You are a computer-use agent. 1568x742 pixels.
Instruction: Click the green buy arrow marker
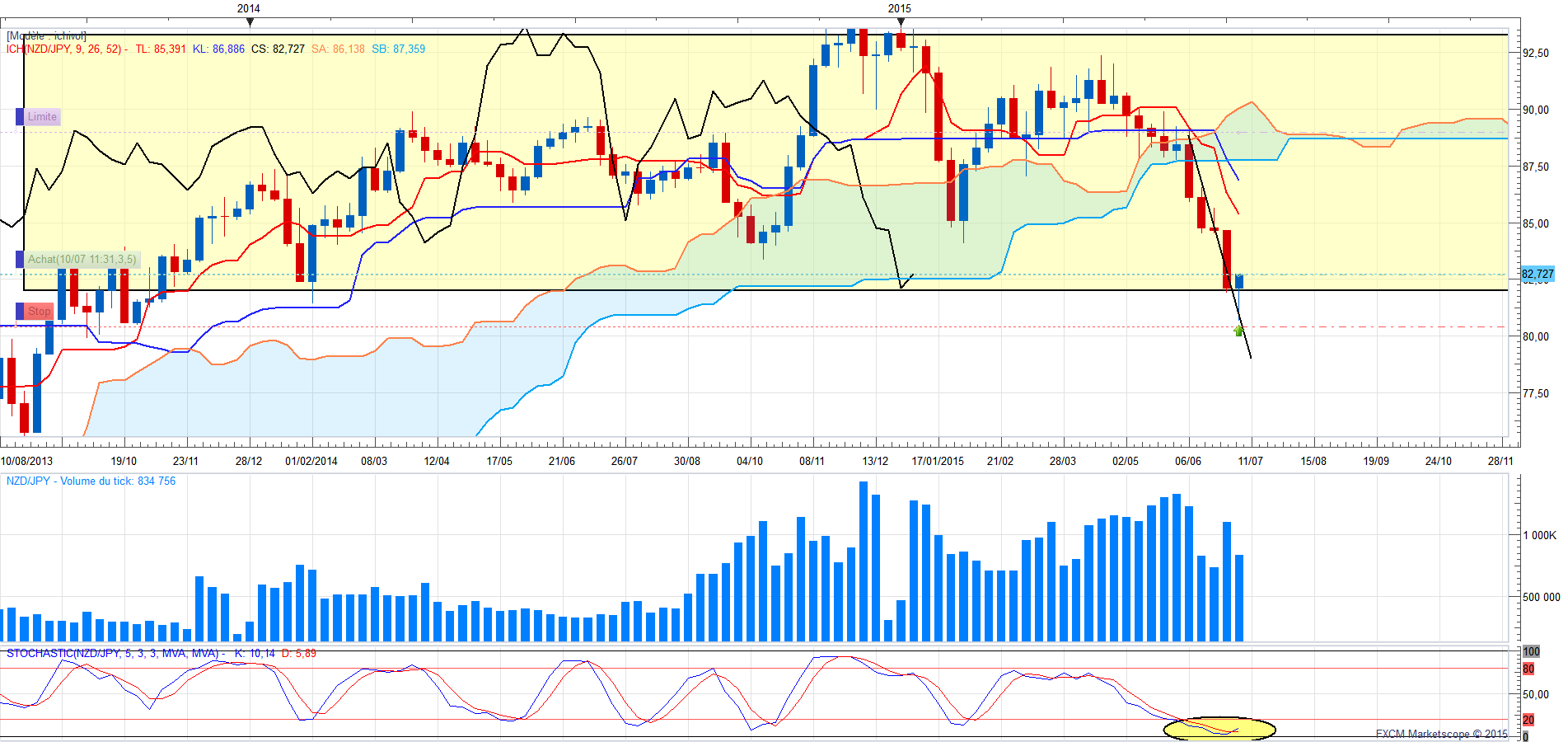1239,331
